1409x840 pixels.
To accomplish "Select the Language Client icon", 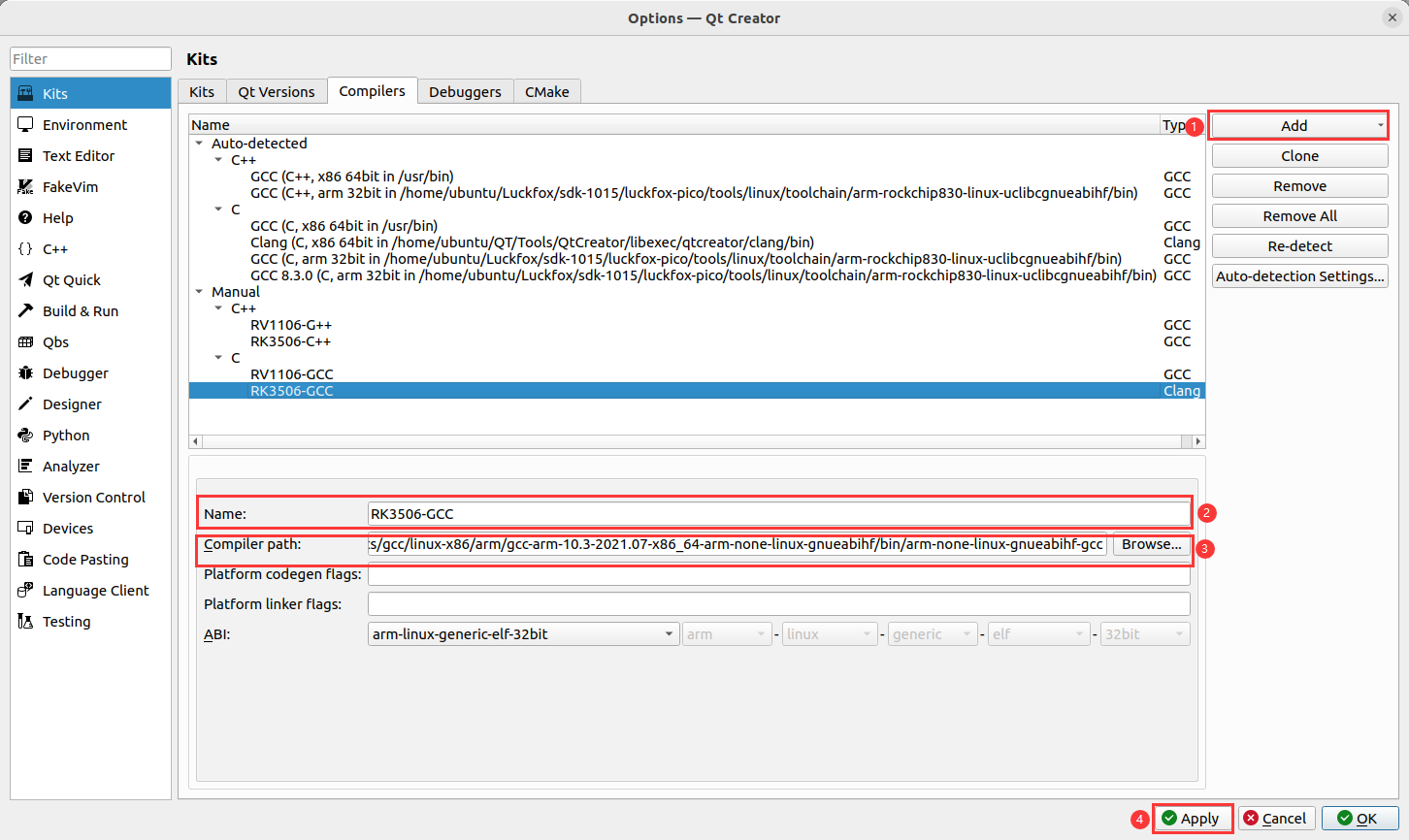I will click(x=25, y=591).
